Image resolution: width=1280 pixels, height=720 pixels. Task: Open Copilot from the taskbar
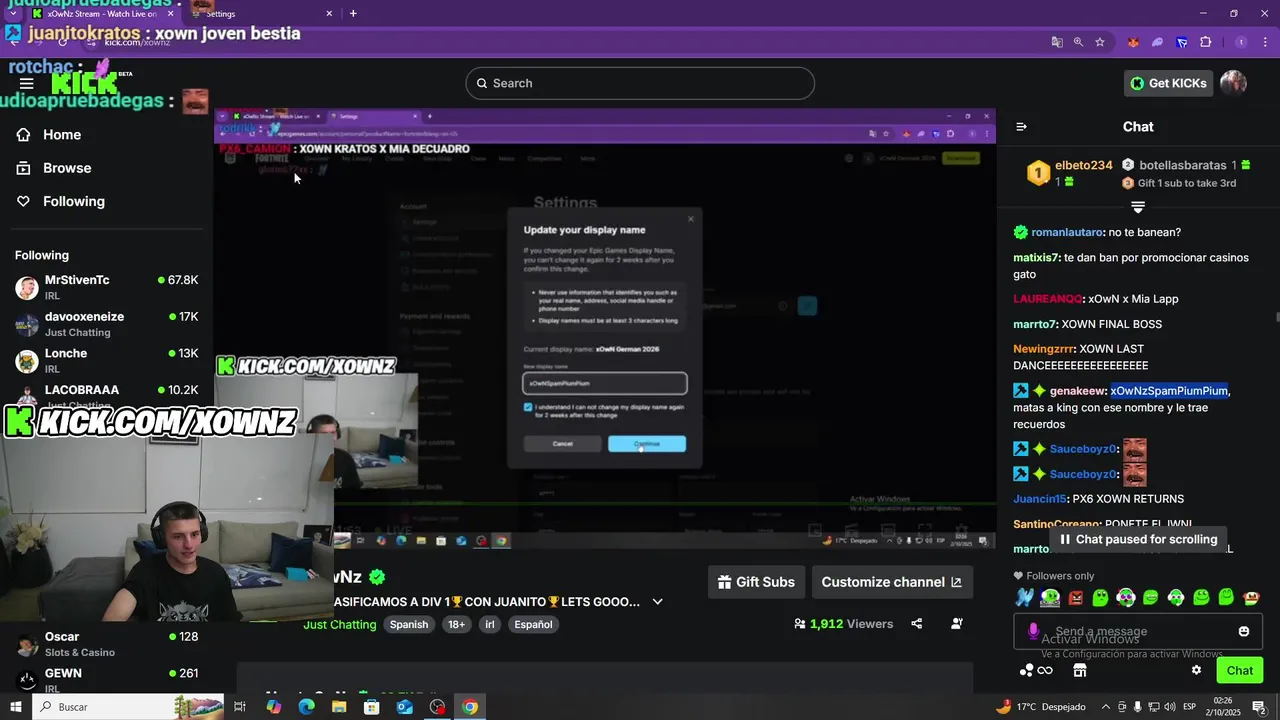274,707
